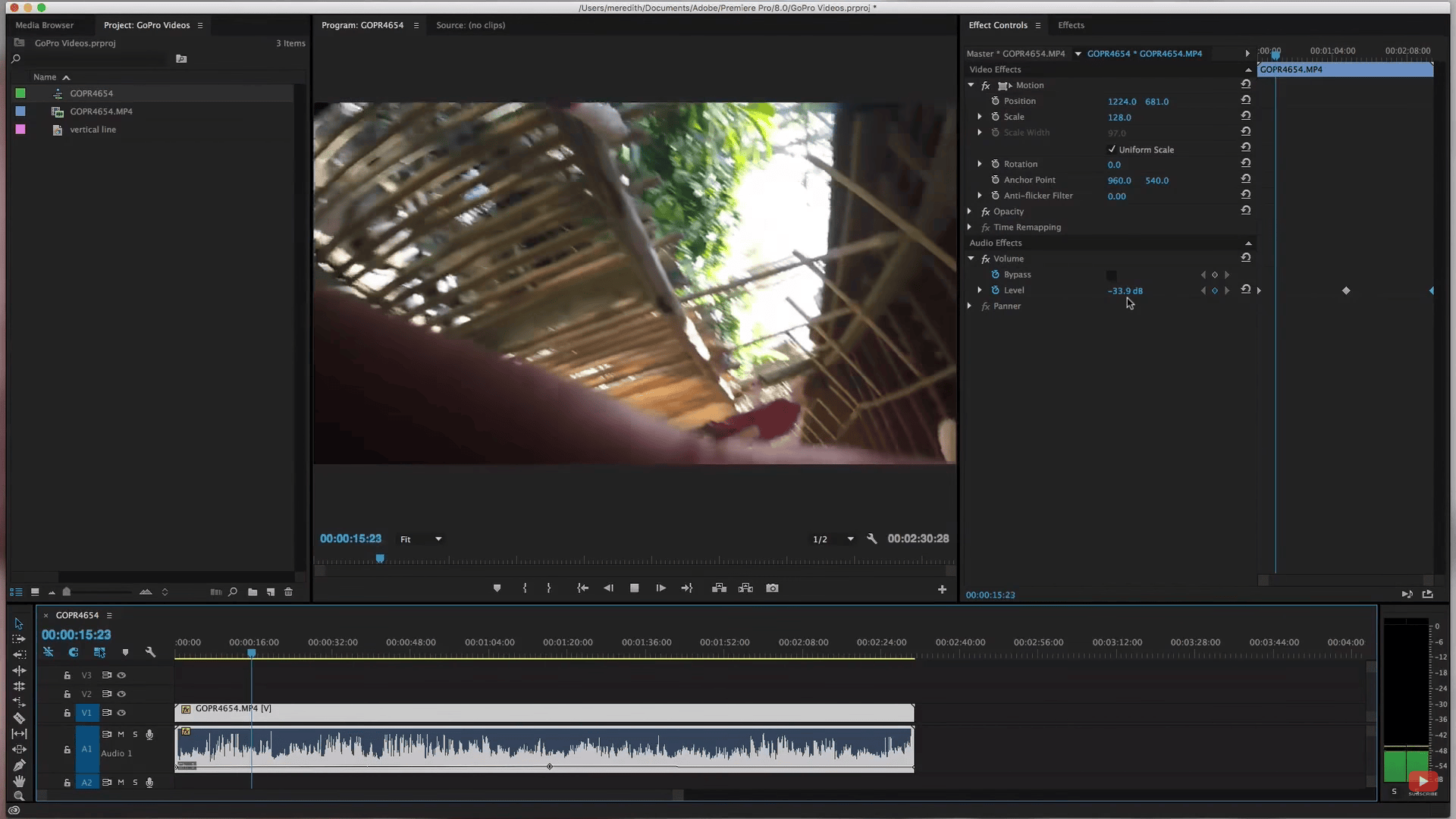Open Effect Controls panel menu
The image size is (1456, 819).
(1038, 26)
